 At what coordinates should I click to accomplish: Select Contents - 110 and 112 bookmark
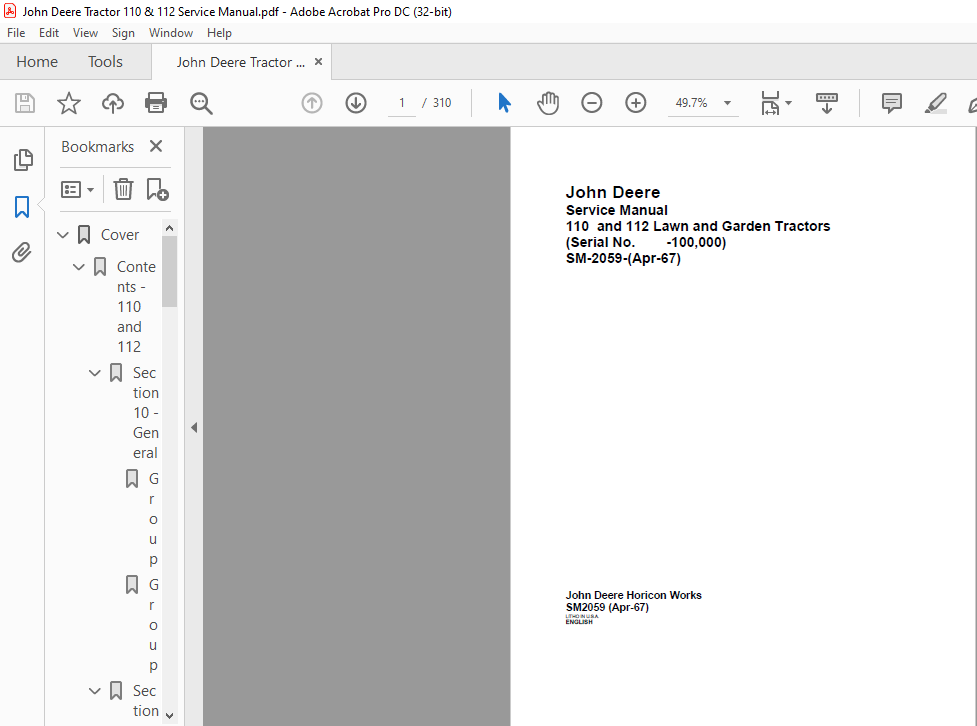tap(136, 307)
